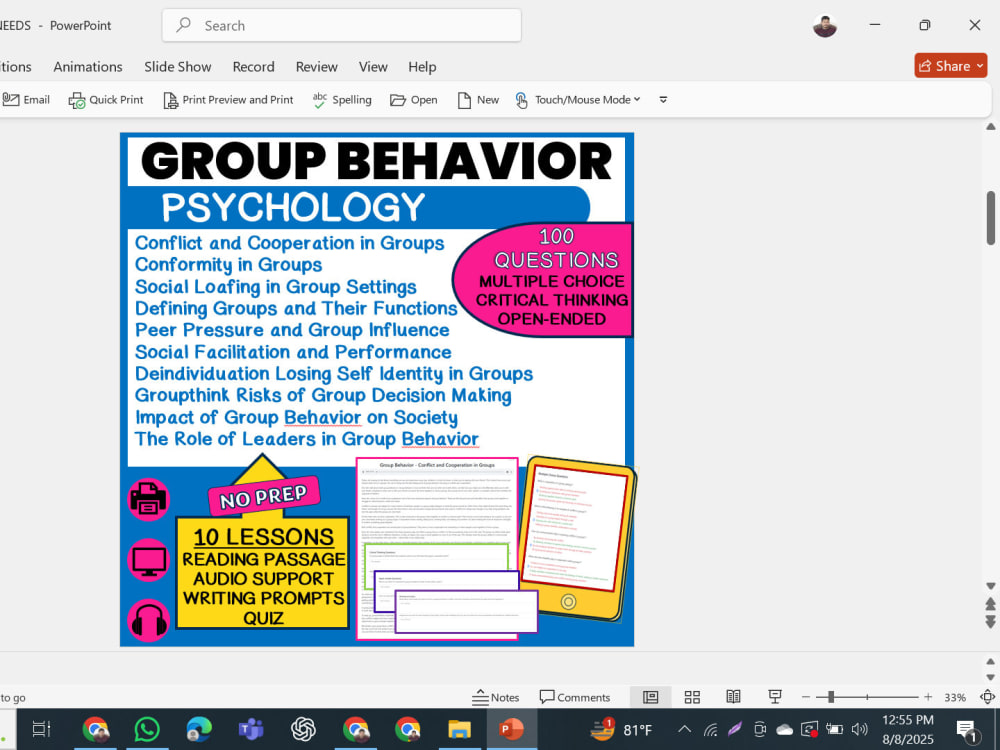This screenshot has width=1000, height=750.
Task: Open Task View in taskbar
Action: point(41,729)
